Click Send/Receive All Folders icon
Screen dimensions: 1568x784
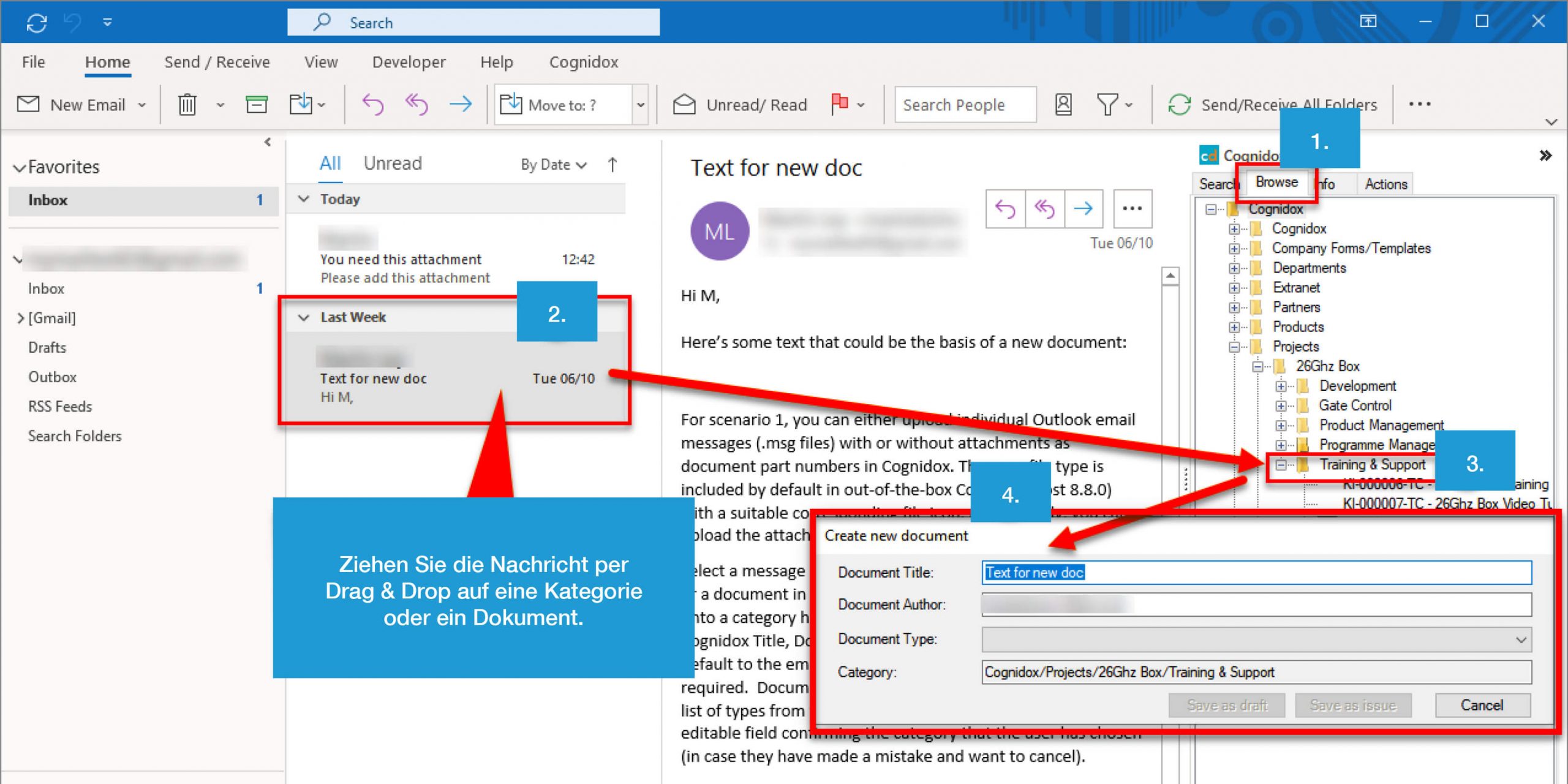point(1182,104)
